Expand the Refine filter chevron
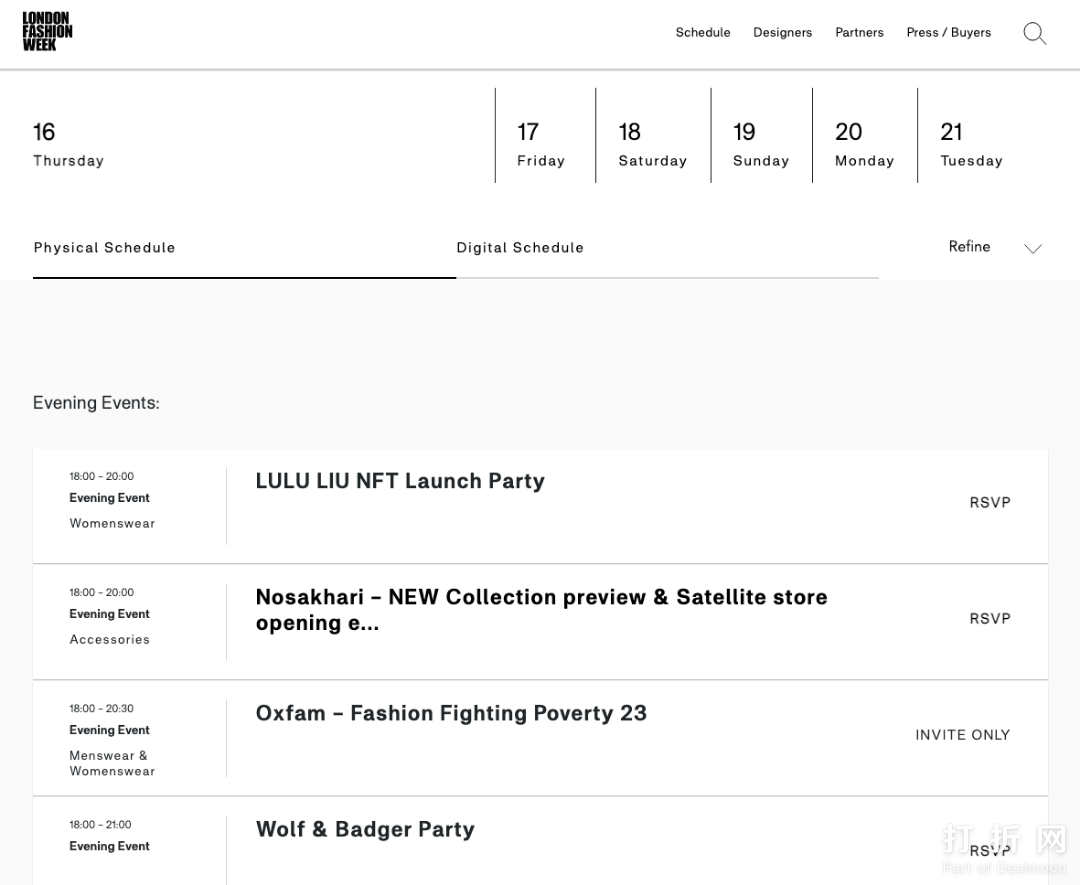 pyautogui.click(x=1032, y=248)
